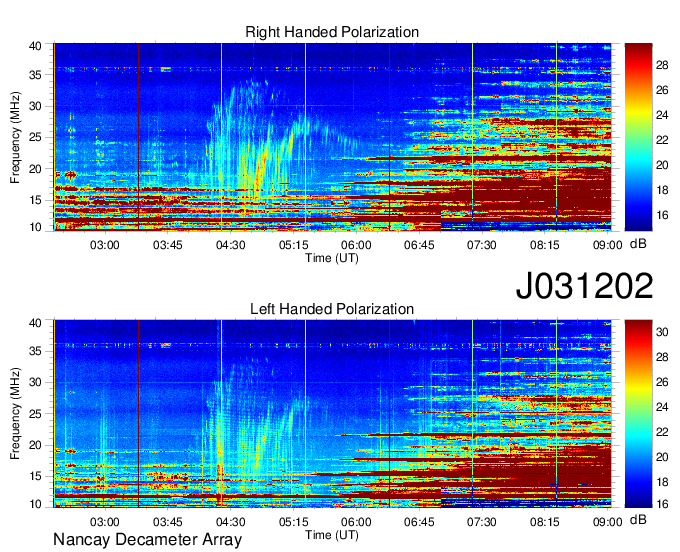Click the 28 value on the top colorbar
This screenshot has width=680, height=552.
tap(662, 65)
